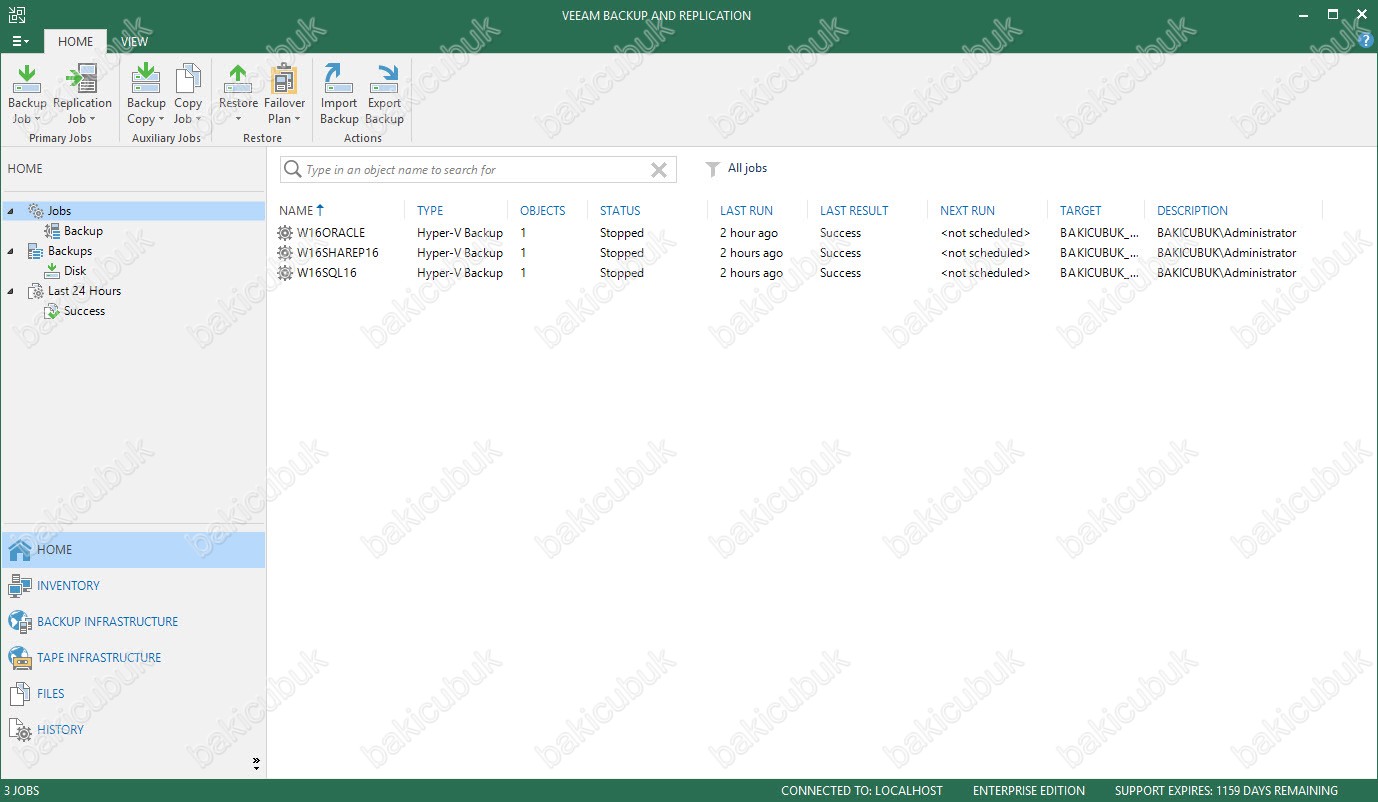
Task: Clear the search box with X button
Action: tap(658, 170)
